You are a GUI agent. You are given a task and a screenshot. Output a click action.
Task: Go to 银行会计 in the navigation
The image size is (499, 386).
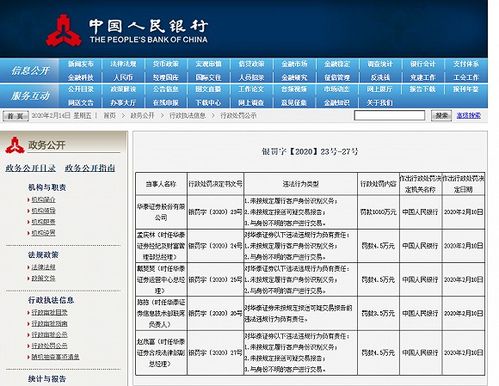(423, 64)
